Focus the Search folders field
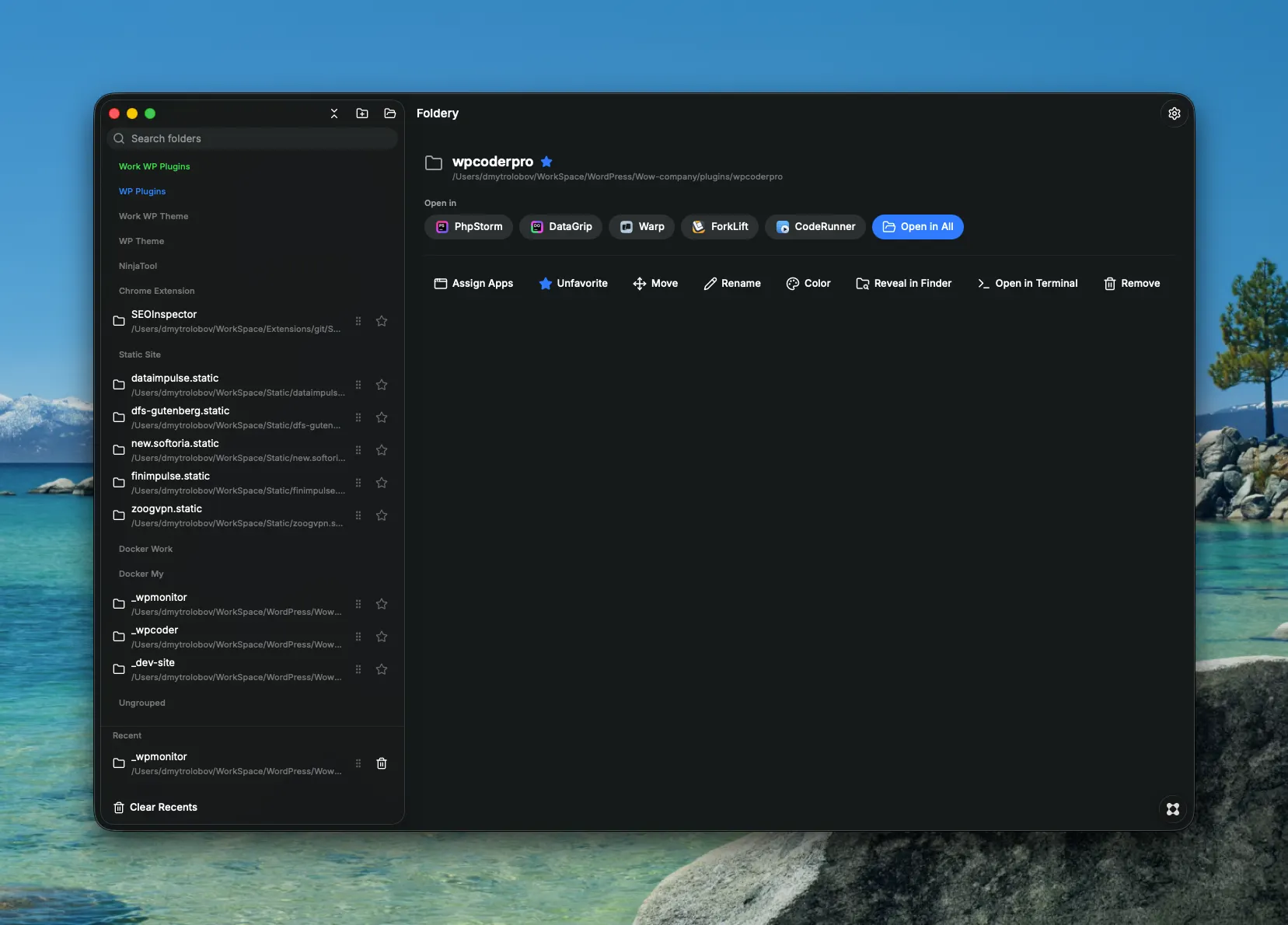The width and height of the screenshot is (1288, 925). point(252,138)
